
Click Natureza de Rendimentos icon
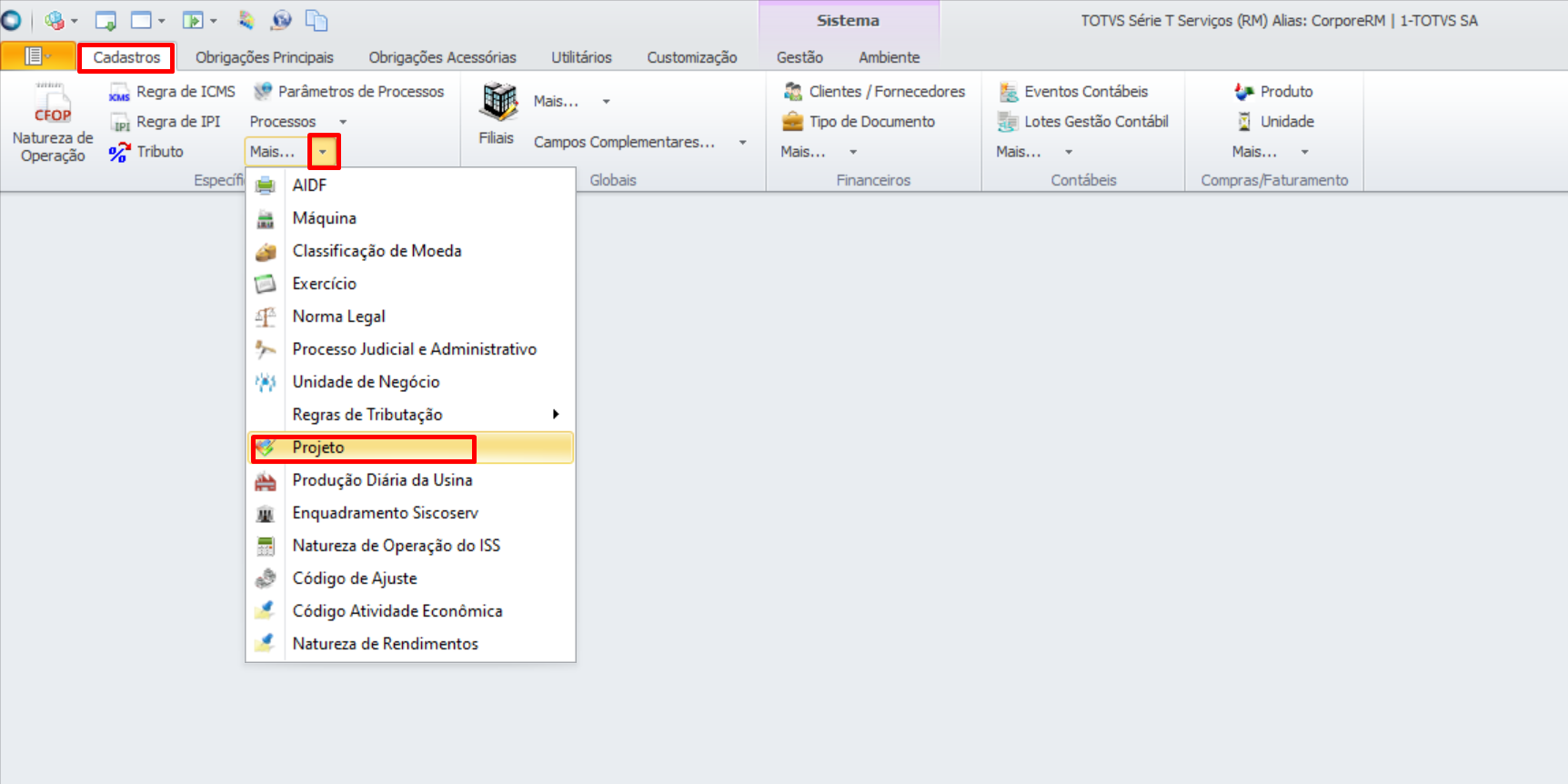[x=265, y=644]
